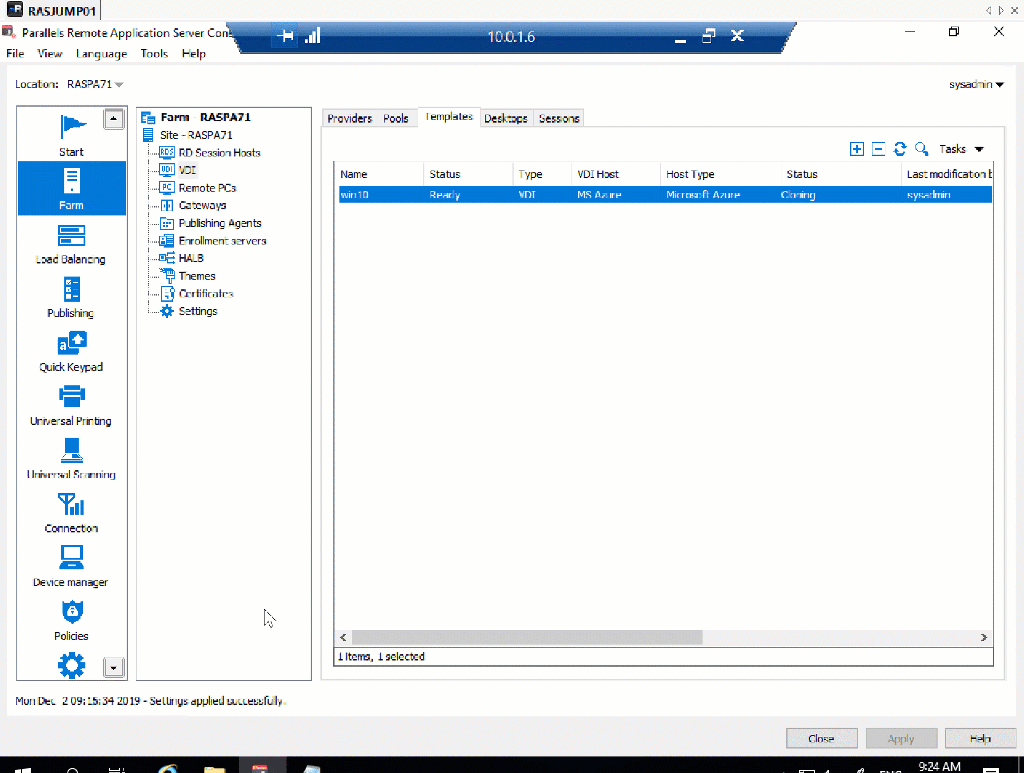Click the Add (plus) template icon
The width and height of the screenshot is (1024, 773).
coord(856,149)
